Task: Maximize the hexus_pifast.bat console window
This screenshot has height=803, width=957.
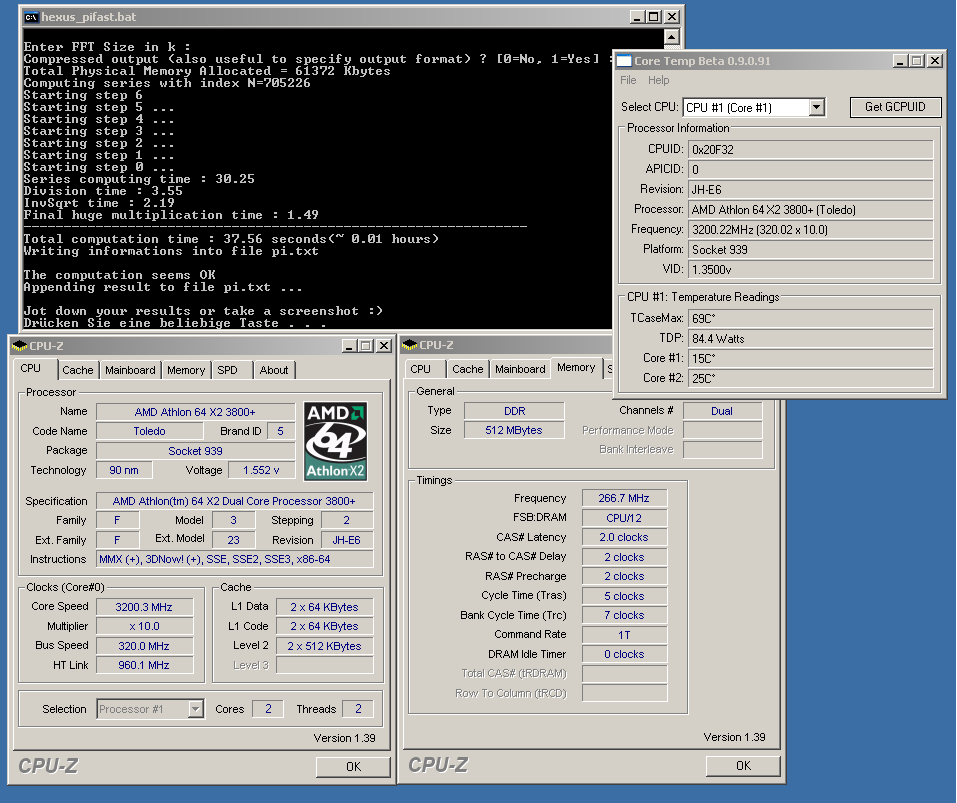Action: click(654, 17)
